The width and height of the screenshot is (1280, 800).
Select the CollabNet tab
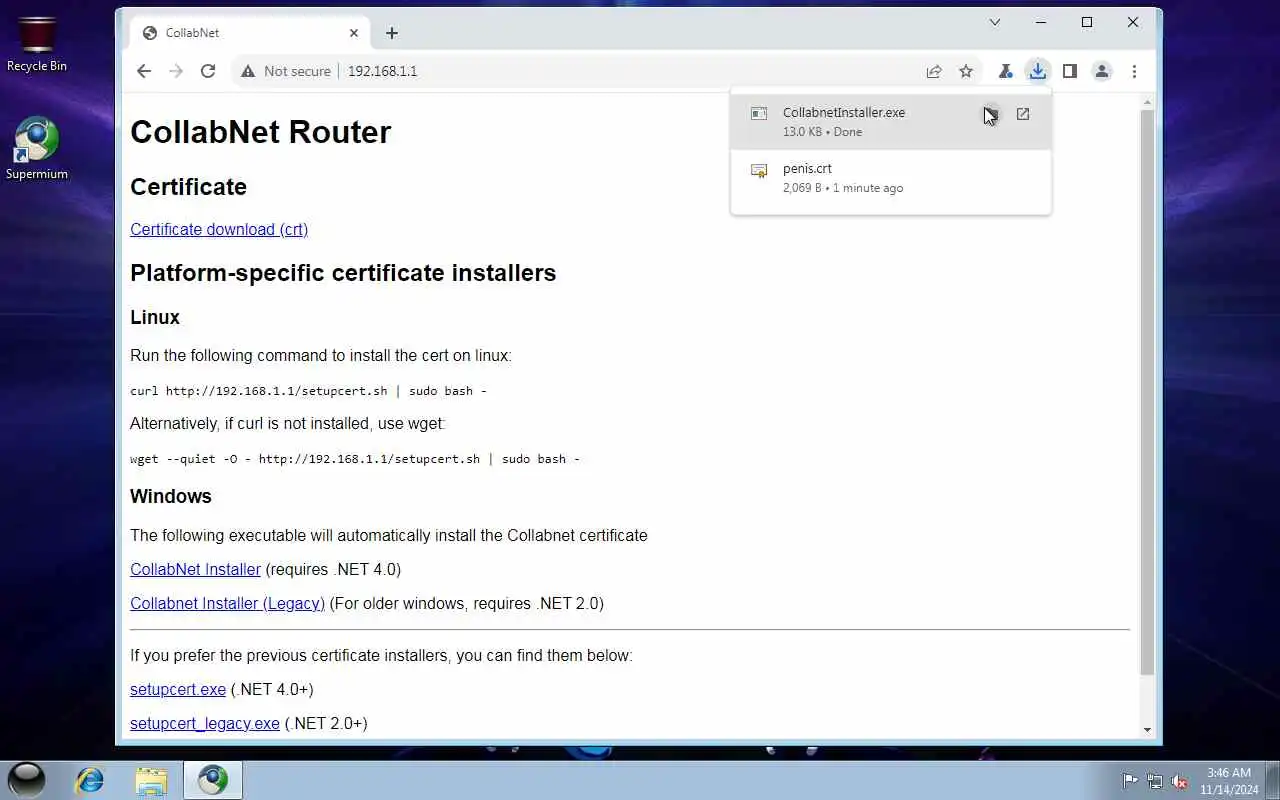250,33
